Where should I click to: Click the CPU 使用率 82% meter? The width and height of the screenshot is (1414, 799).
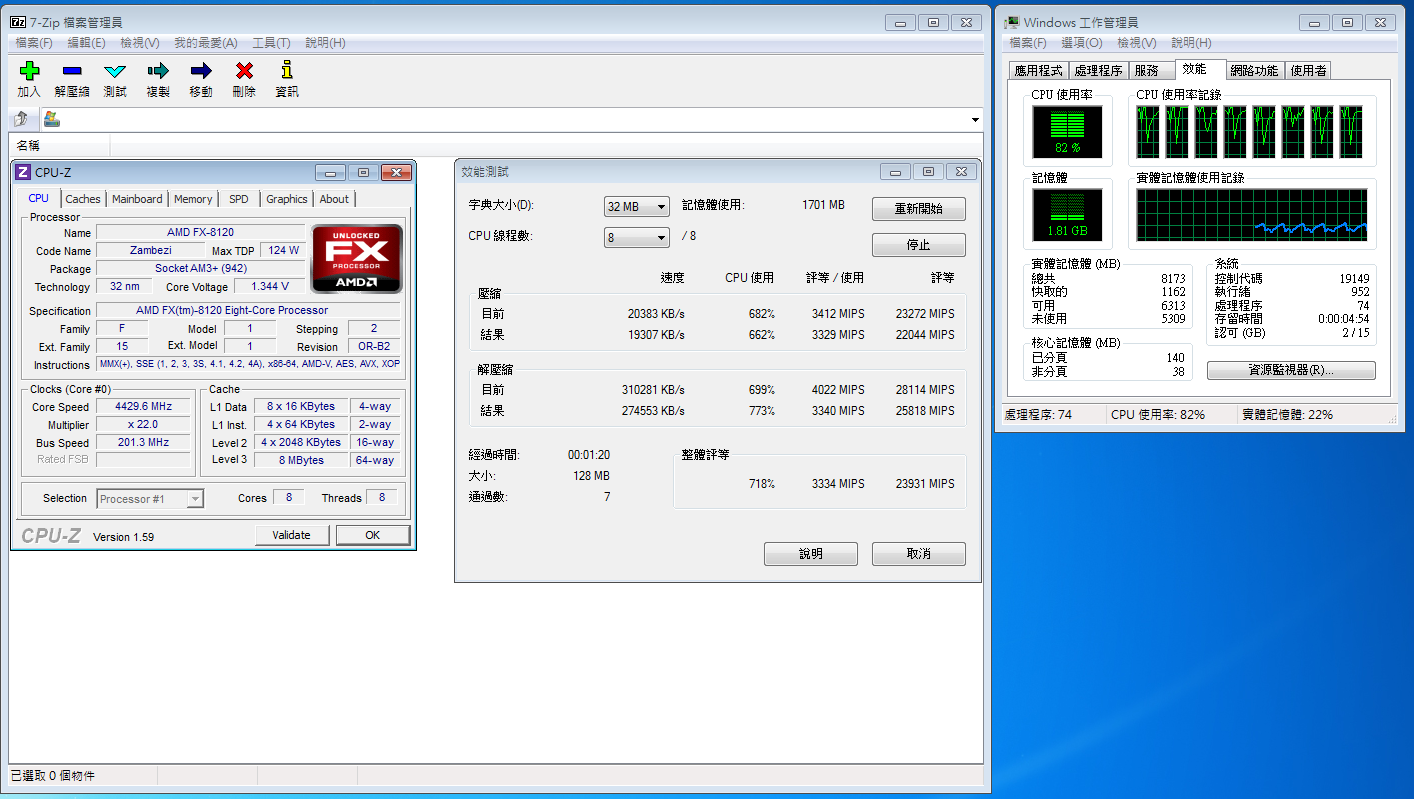click(x=1067, y=132)
